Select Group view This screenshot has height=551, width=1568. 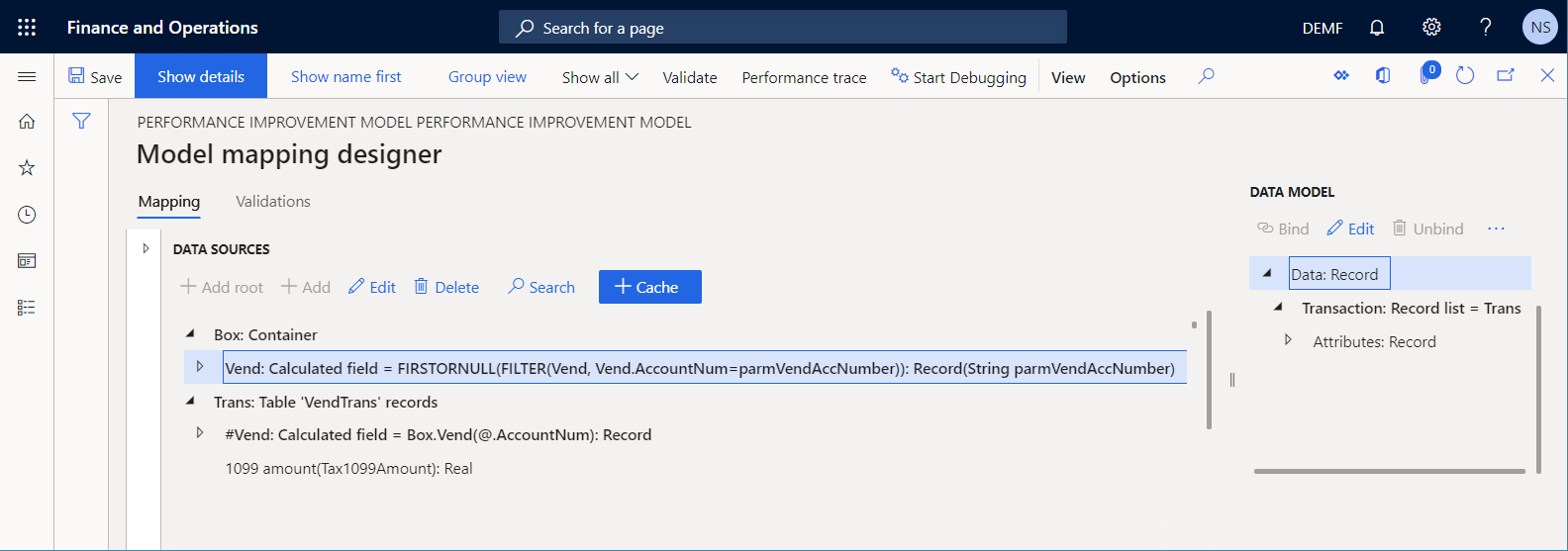point(487,76)
